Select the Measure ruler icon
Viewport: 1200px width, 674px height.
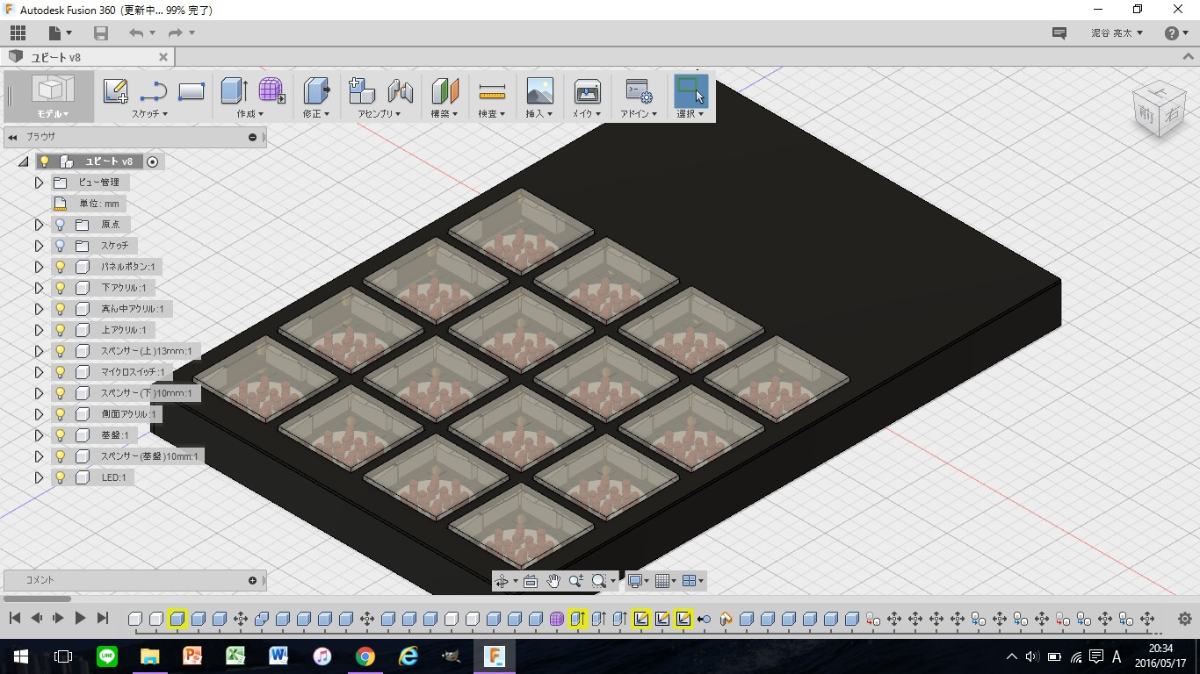click(x=492, y=92)
